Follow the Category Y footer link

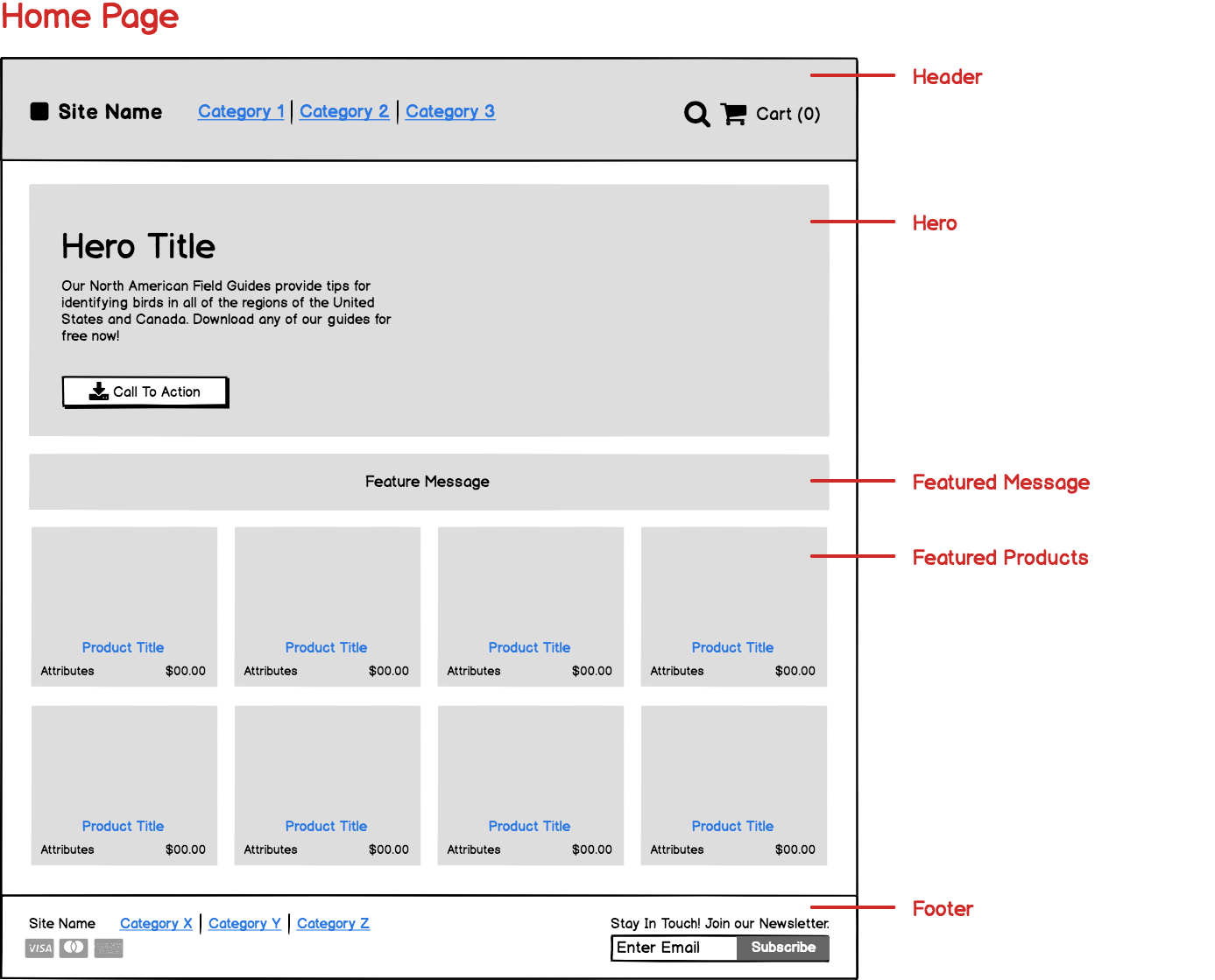click(x=245, y=923)
